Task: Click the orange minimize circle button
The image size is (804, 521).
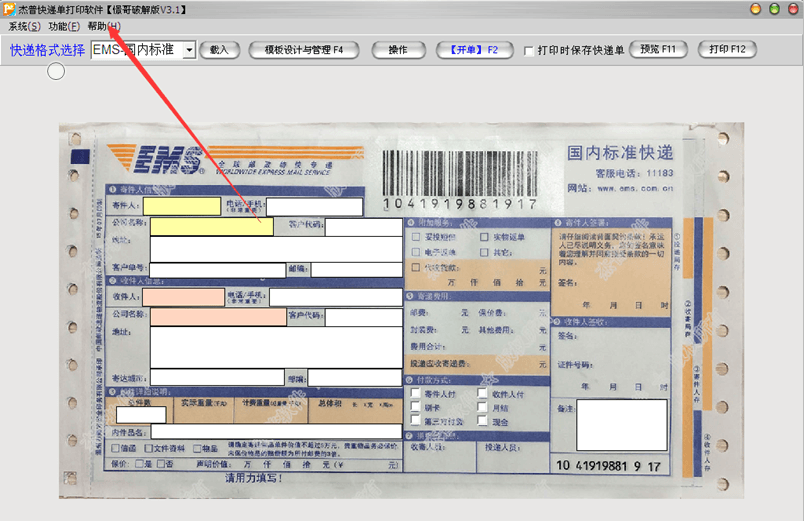Action: click(x=755, y=9)
